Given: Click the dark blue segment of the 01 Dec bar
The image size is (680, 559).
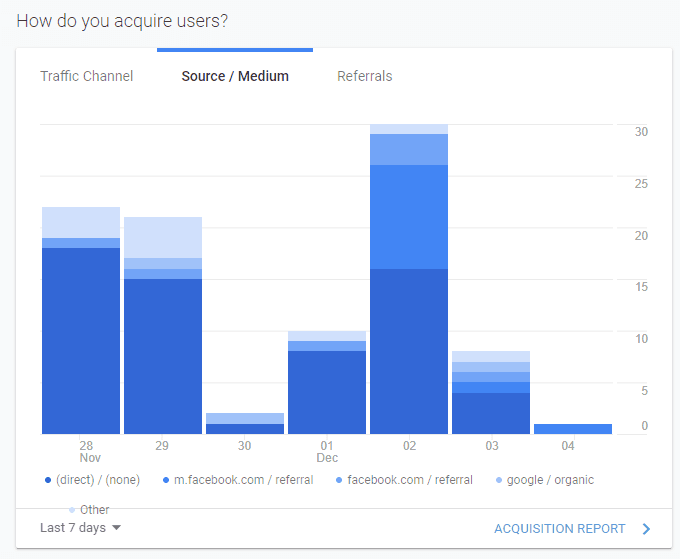Looking at the screenshot, I should tap(327, 392).
